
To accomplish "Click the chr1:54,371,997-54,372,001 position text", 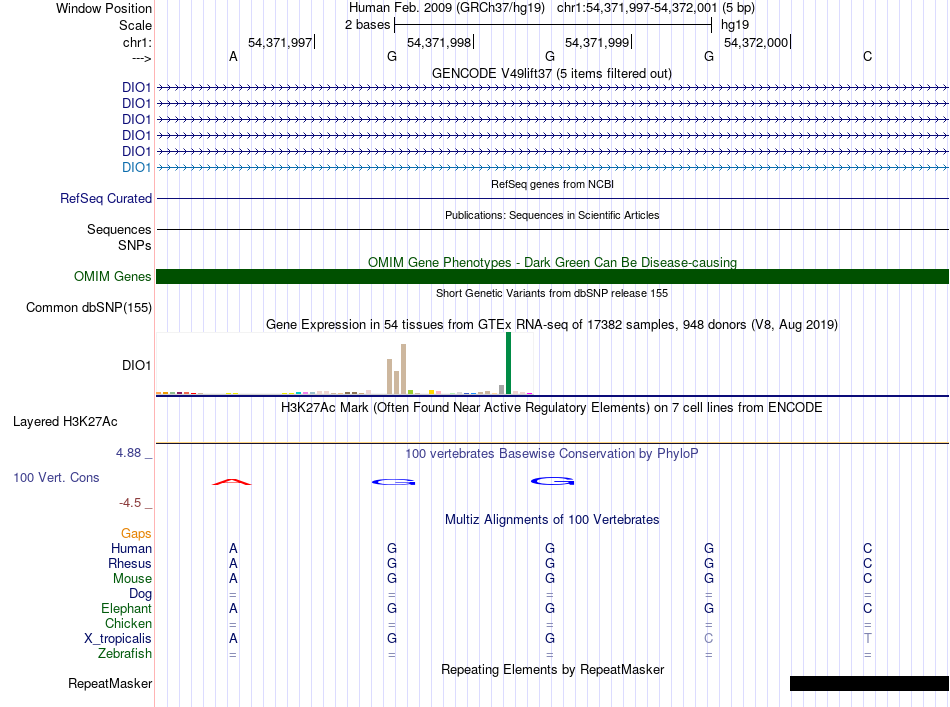I will point(637,8).
